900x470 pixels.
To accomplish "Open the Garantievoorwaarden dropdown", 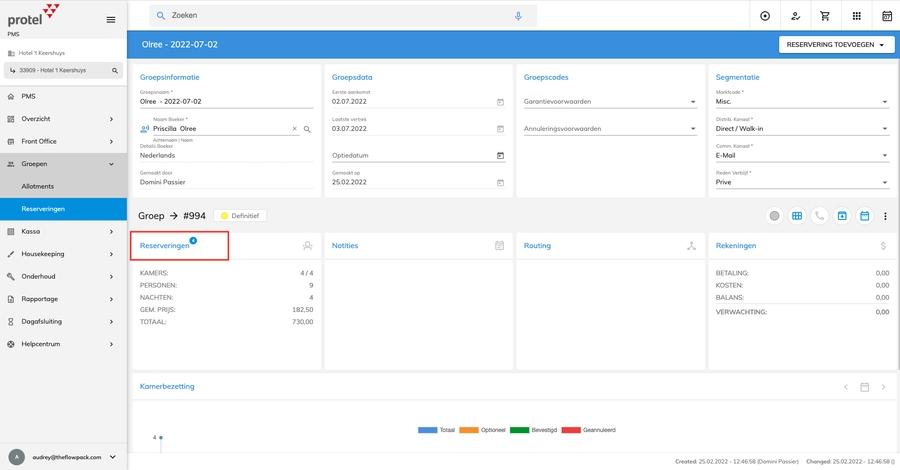I will click(x=610, y=102).
